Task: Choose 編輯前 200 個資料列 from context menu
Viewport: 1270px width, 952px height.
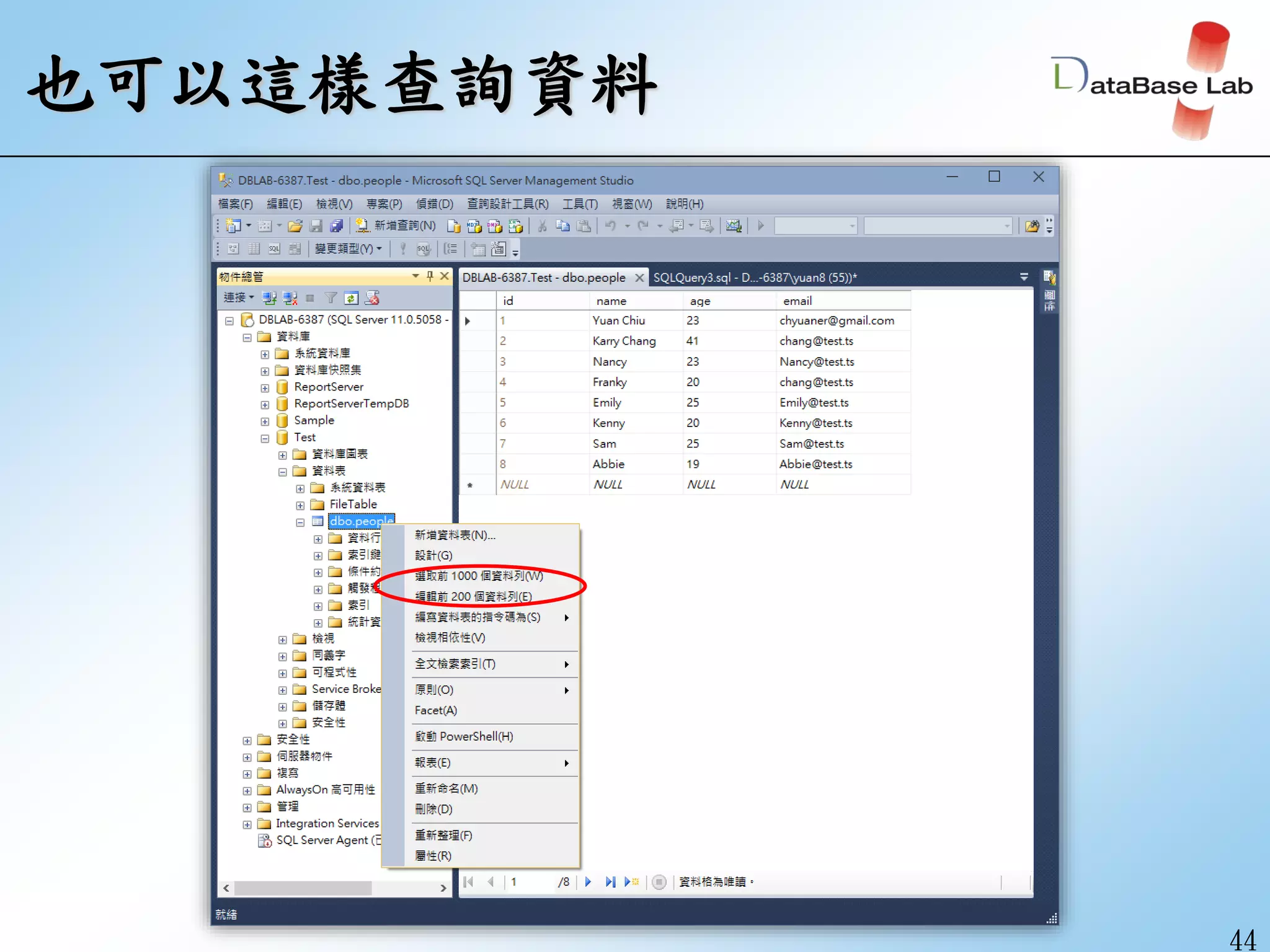Action: 473,596
